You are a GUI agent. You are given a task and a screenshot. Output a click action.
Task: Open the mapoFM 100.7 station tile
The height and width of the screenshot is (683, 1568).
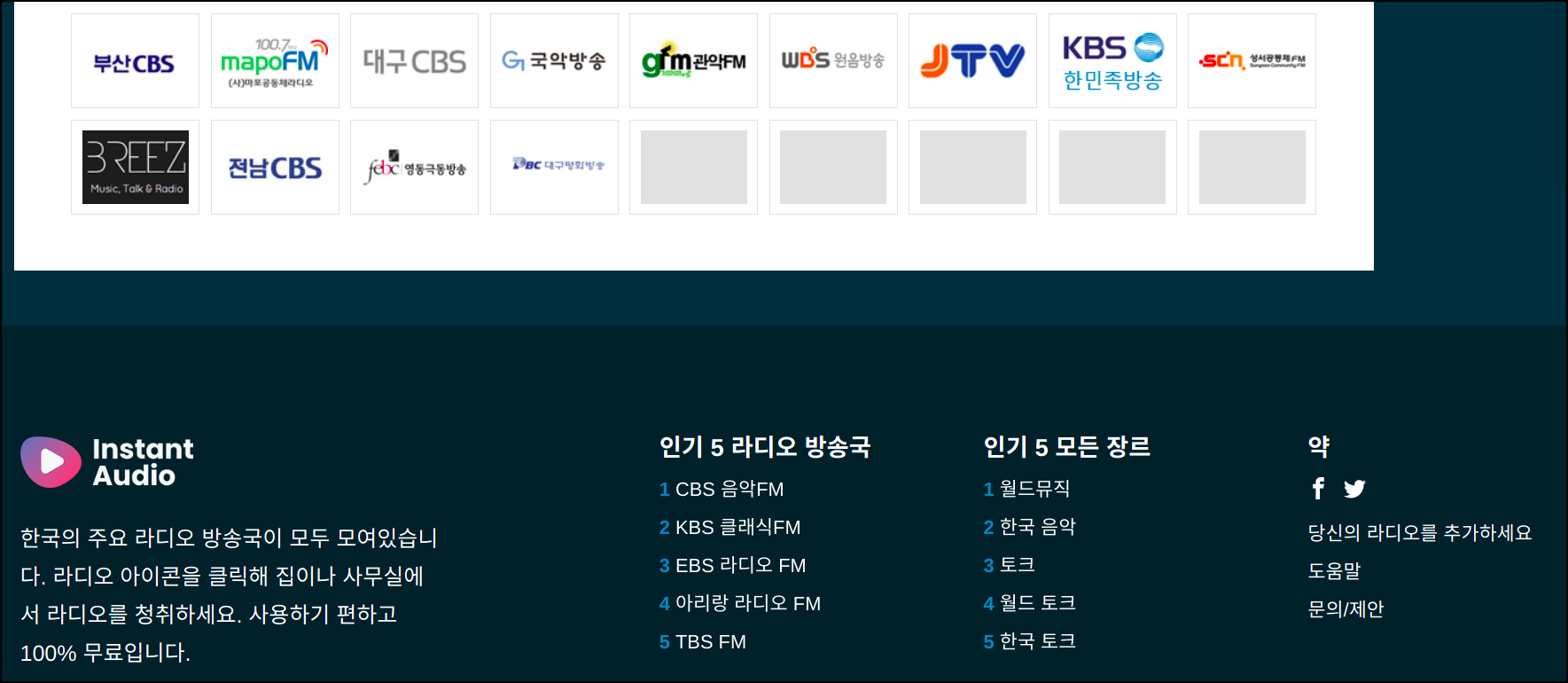[275, 60]
